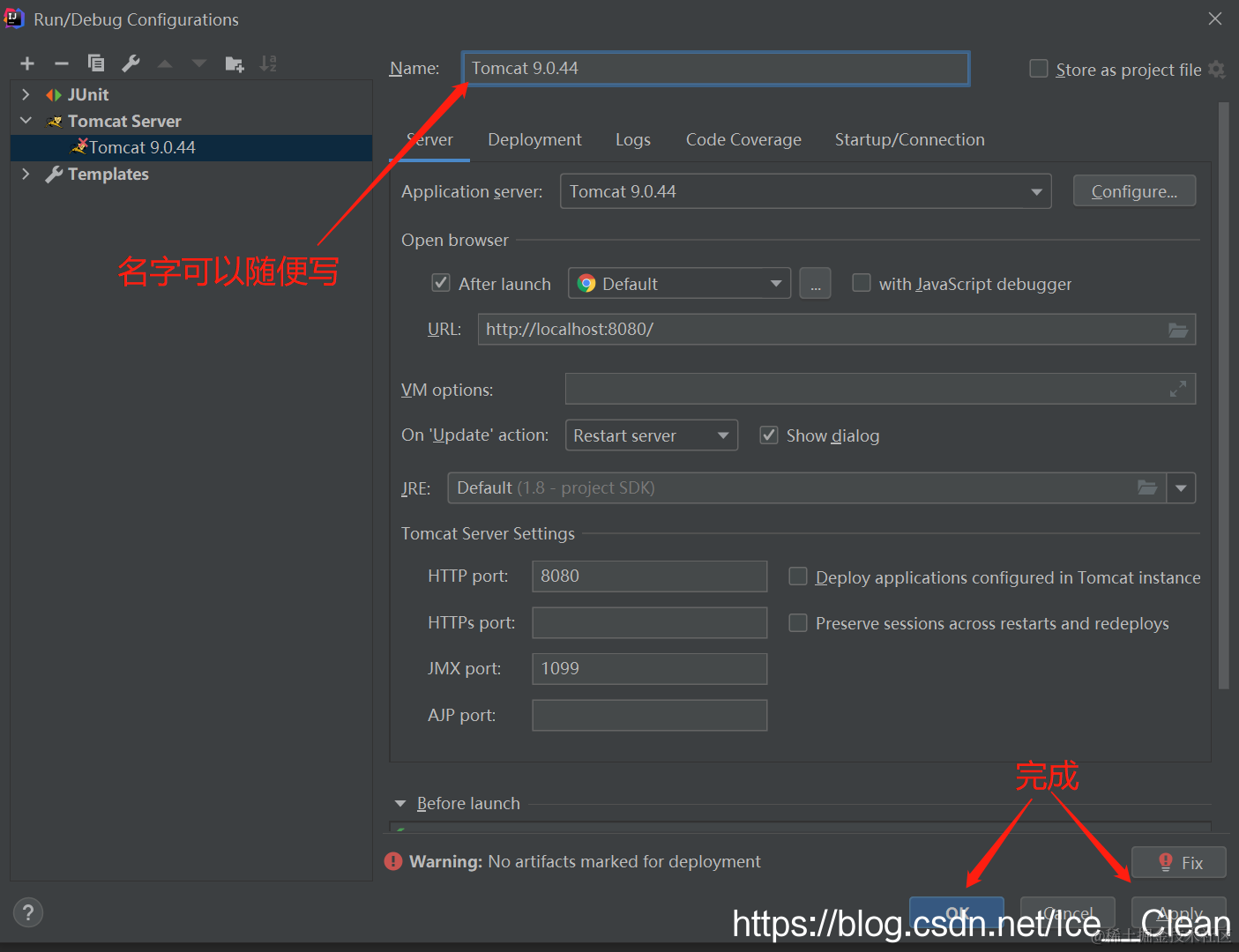Click HTTP port field with 8080
Viewport: 1239px width, 952px height.
click(649, 576)
